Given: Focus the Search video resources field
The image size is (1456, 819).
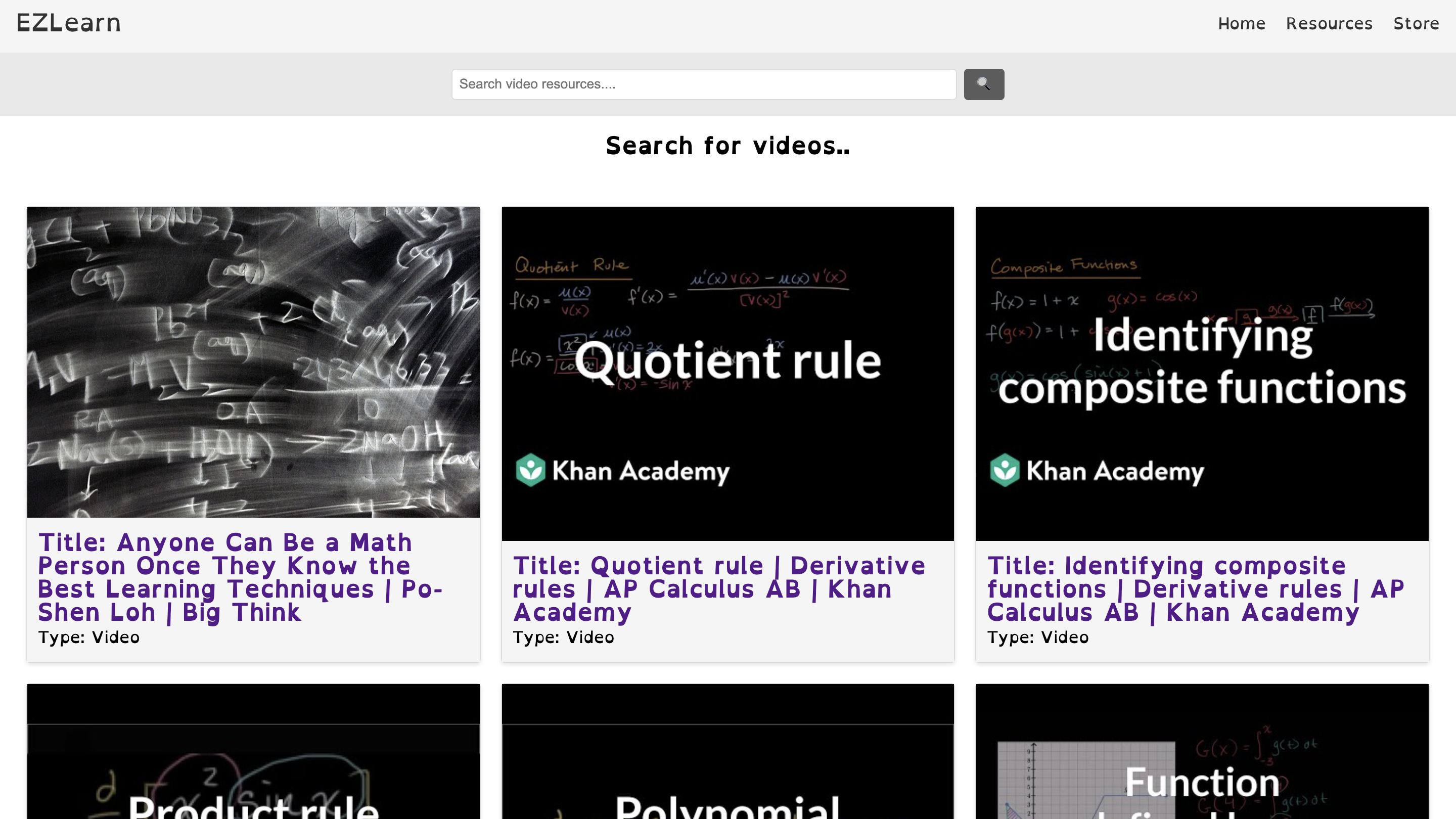Looking at the screenshot, I should [703, 84].
